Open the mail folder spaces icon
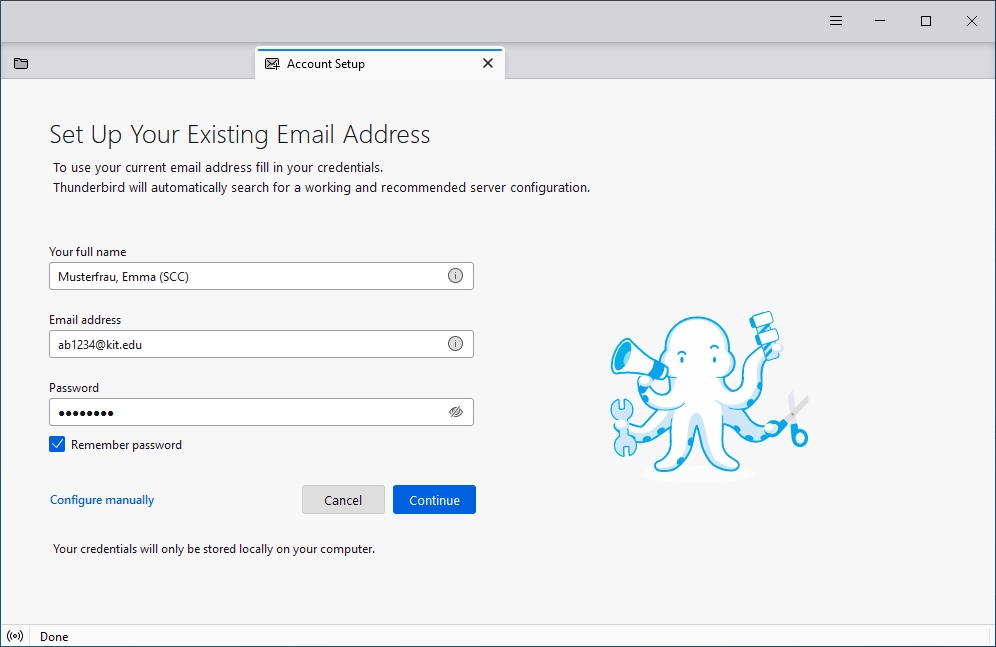Screen dimensions: 996x647 [21, 63]
